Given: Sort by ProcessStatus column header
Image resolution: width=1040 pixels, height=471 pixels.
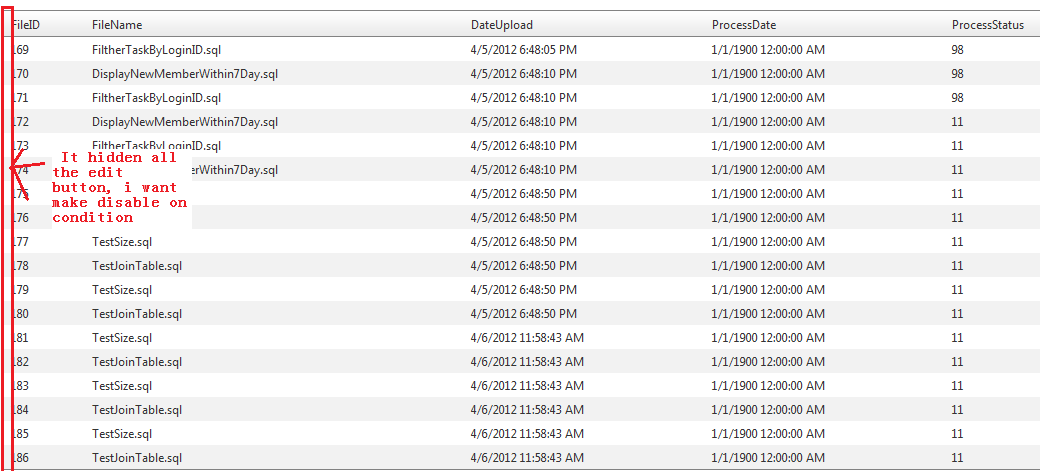Looking at the screenshot, I should (x=987, y=25).
